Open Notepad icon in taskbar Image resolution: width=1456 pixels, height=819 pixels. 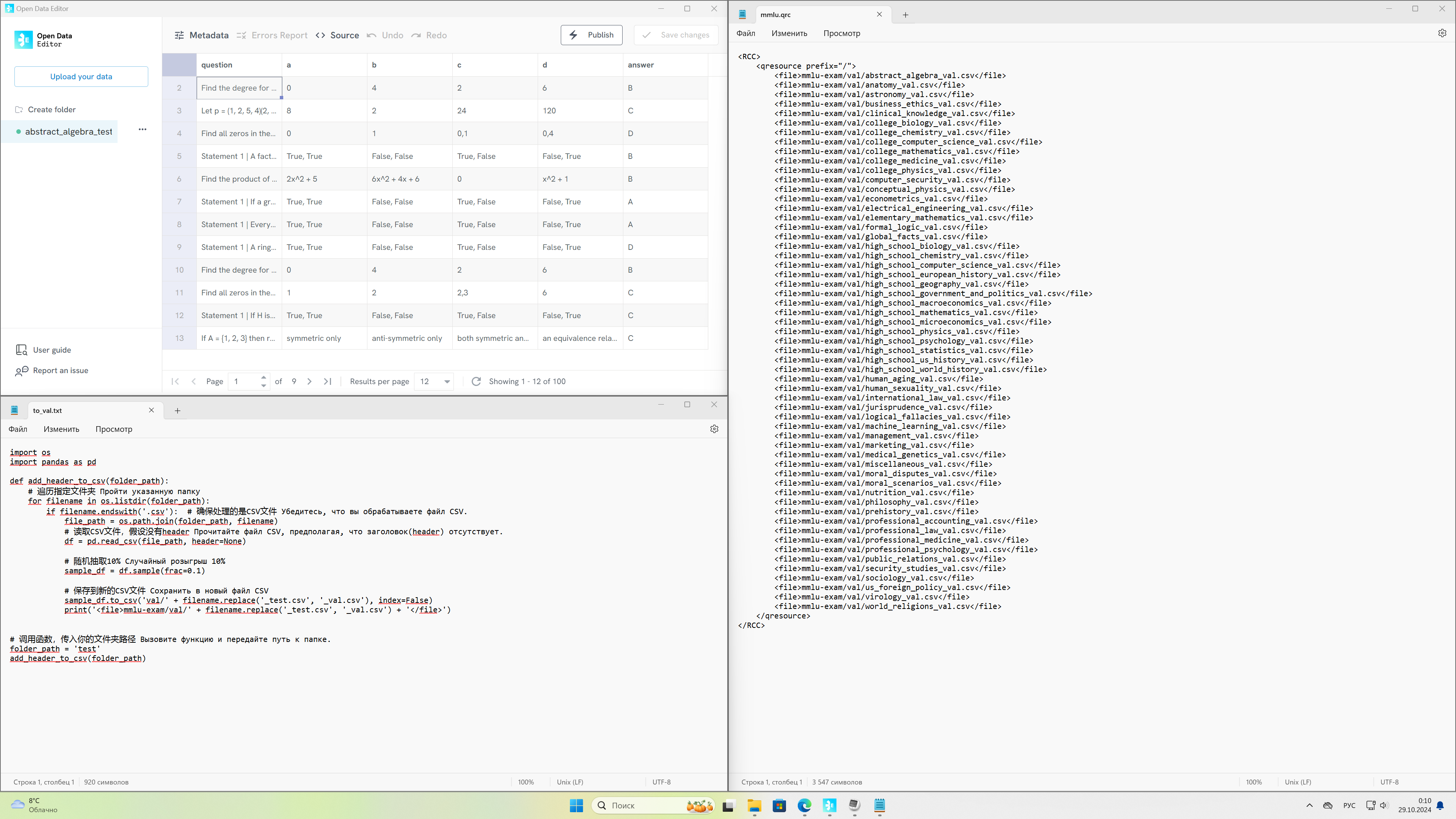coord(880,805)
